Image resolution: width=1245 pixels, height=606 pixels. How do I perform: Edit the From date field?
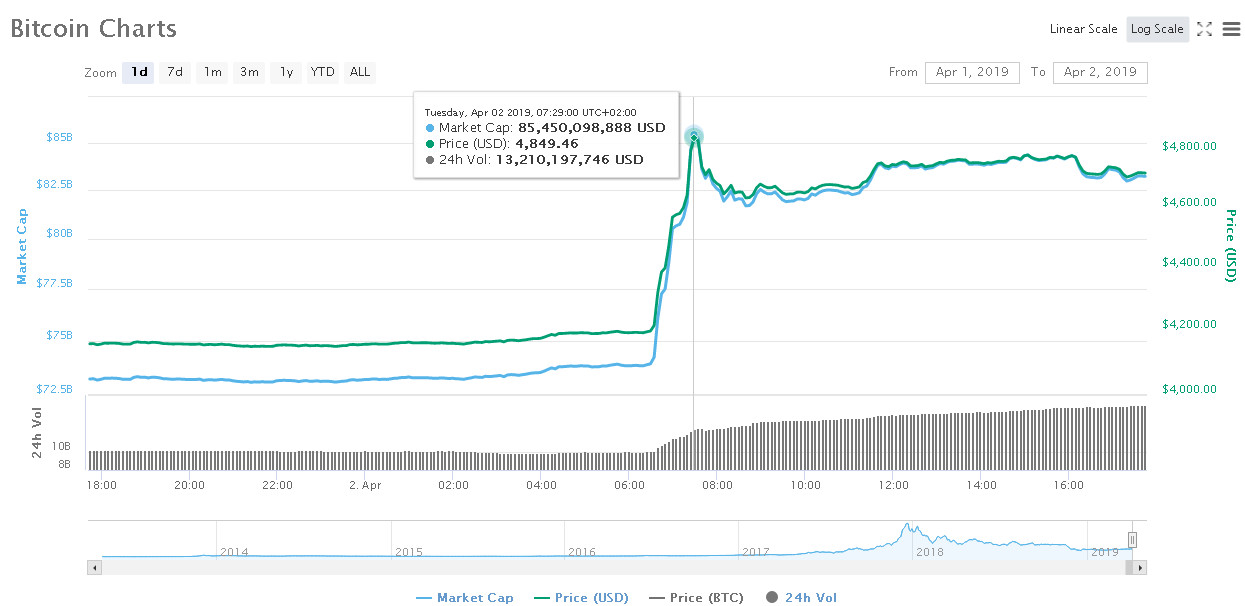coord(973,72)
